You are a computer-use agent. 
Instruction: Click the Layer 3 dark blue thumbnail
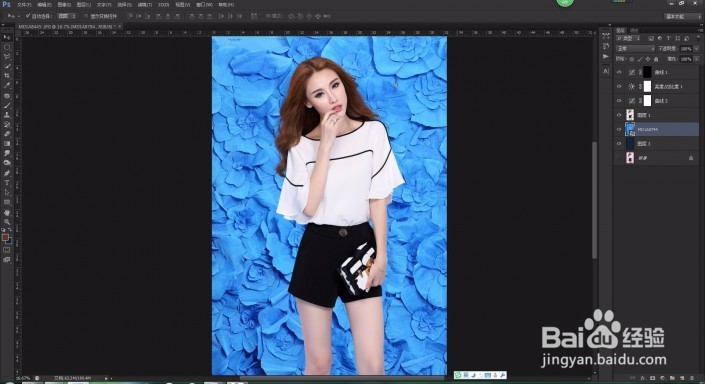[630, 144]
